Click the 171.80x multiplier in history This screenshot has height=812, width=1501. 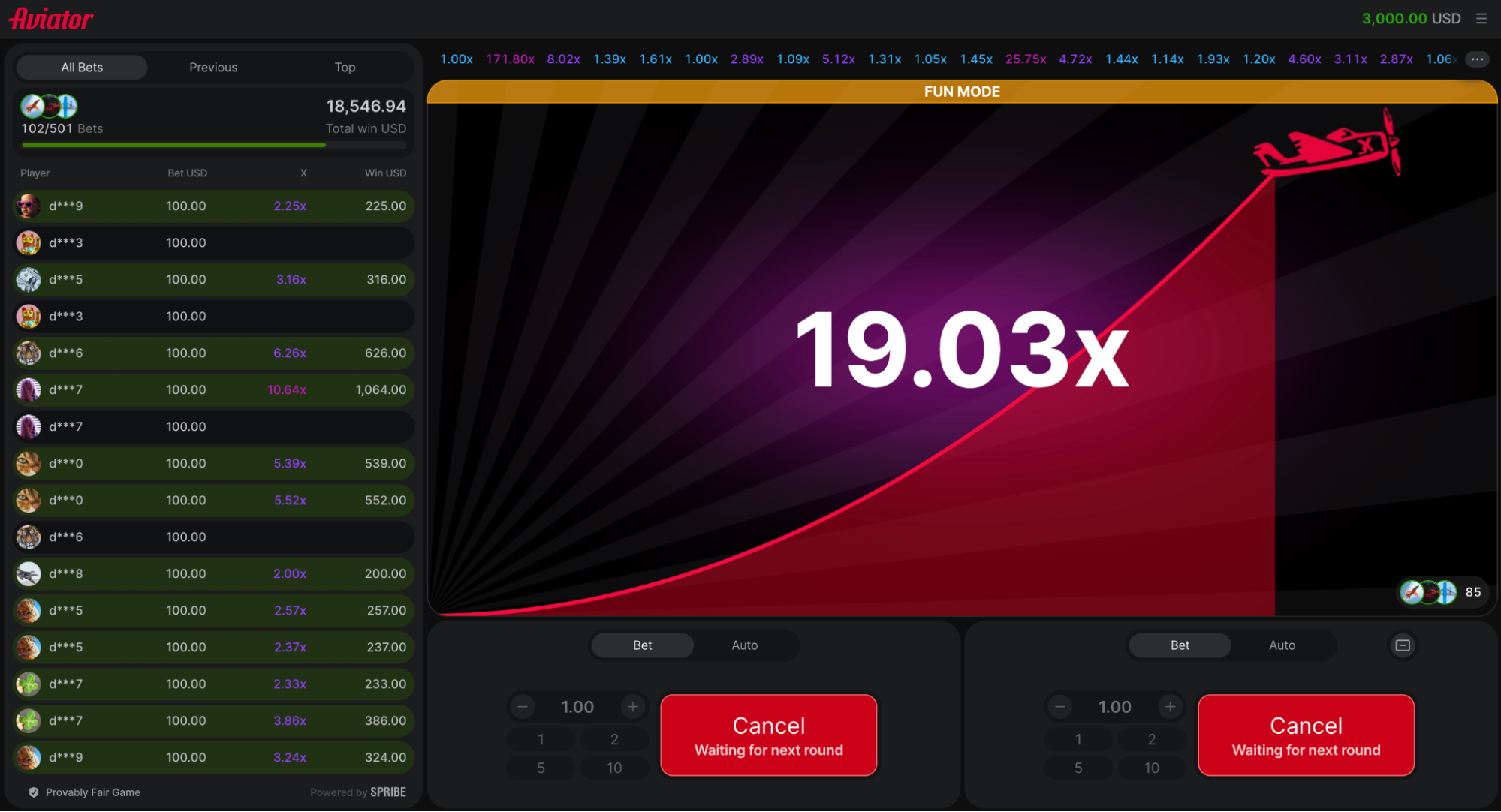point(510,59)
